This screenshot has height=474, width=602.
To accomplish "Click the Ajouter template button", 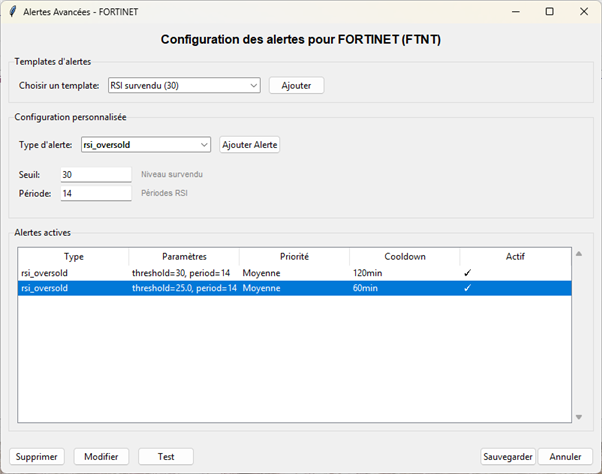I will (x=296, y=85).
